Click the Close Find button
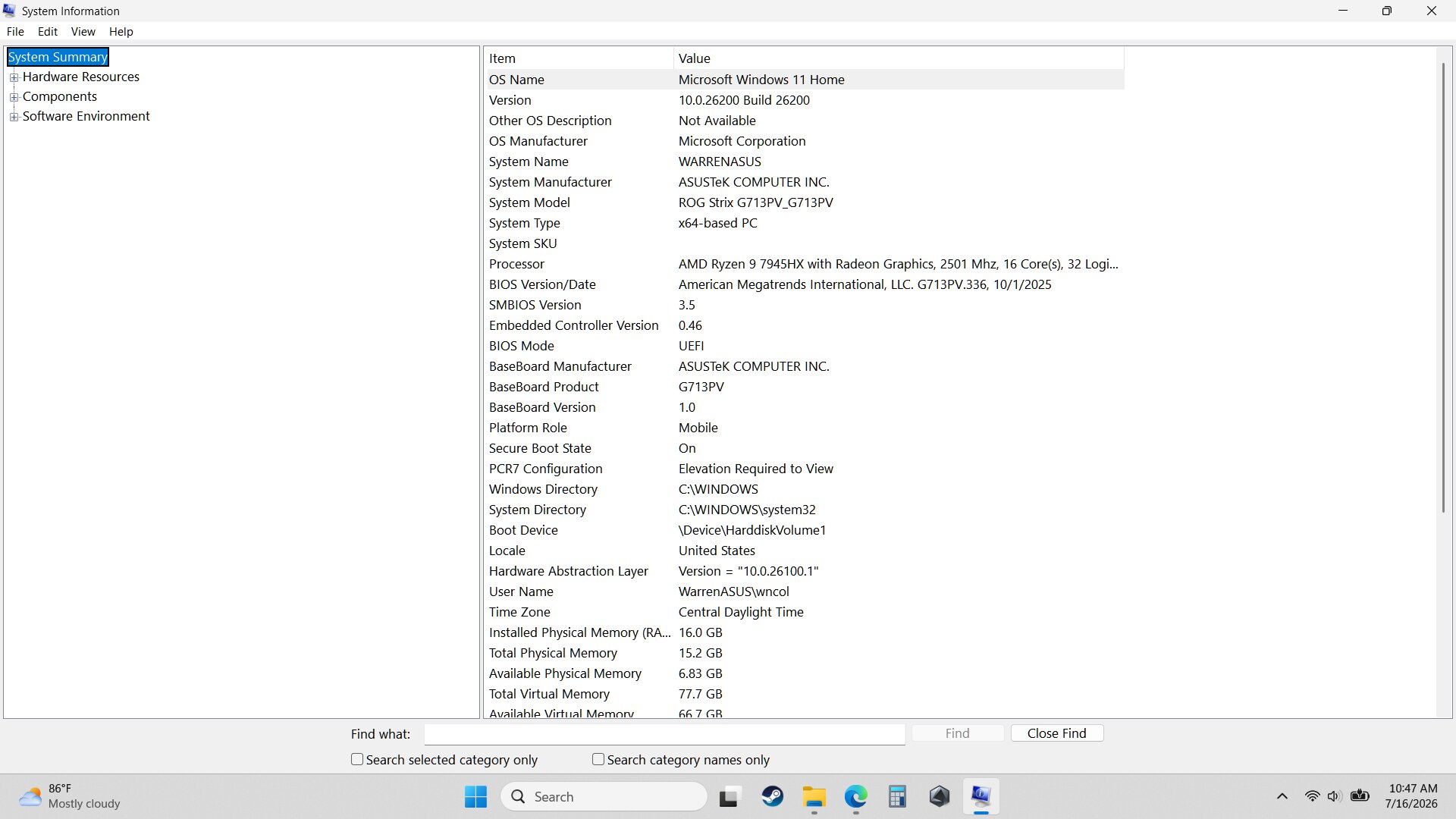Image resolution: width=1456 pixels, height=819 pixels. tap(1056, 733)
